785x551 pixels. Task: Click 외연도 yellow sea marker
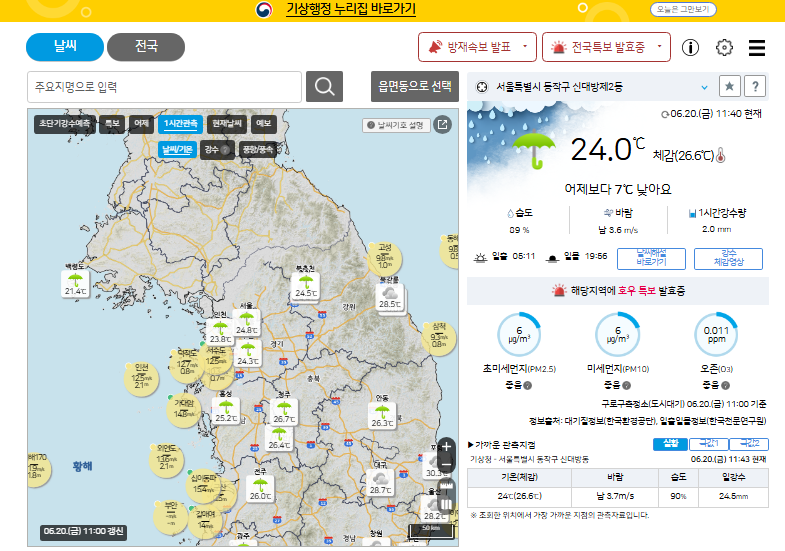click(166, 459)
